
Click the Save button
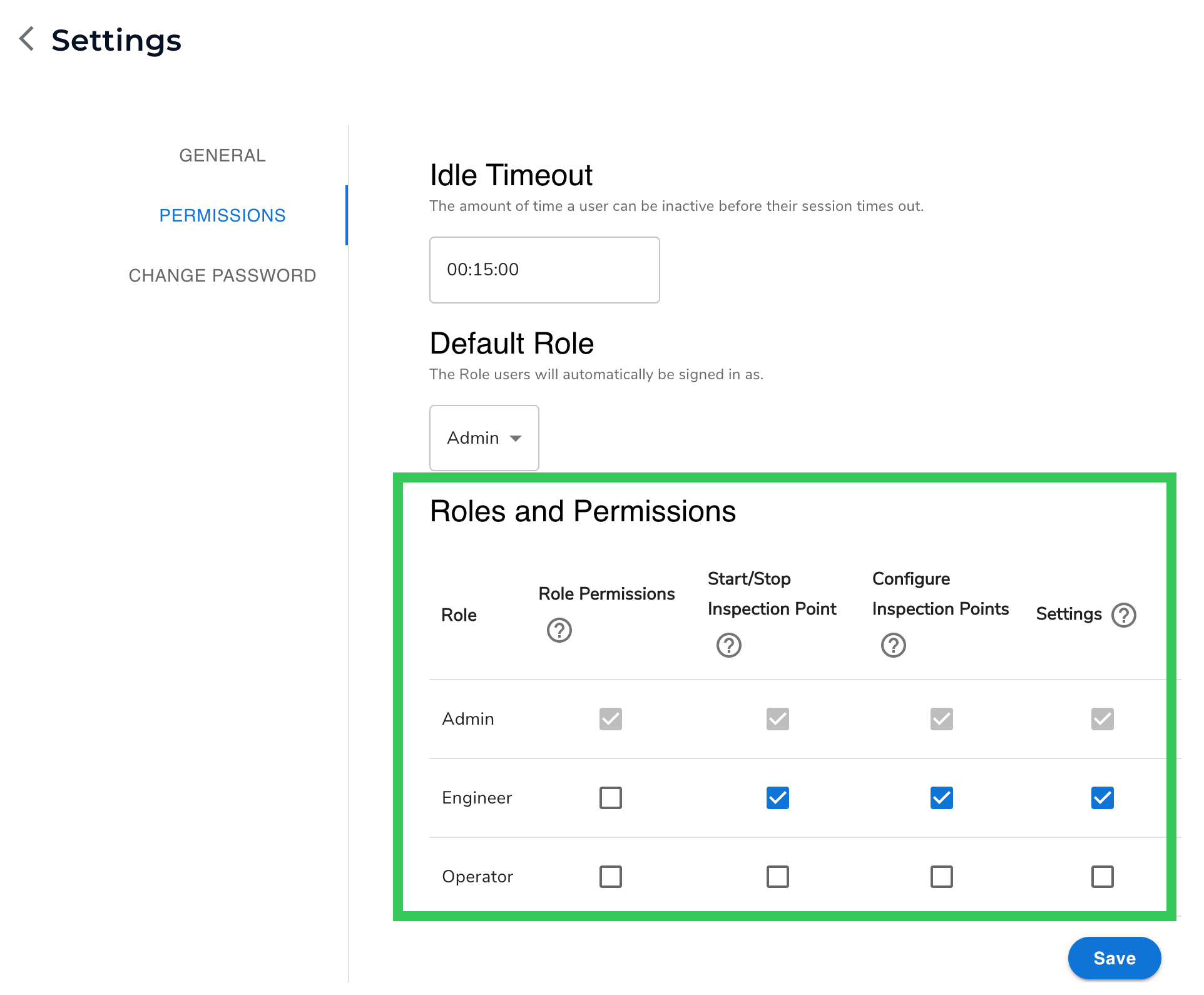pyautogui.click(x=1114, y=958)
